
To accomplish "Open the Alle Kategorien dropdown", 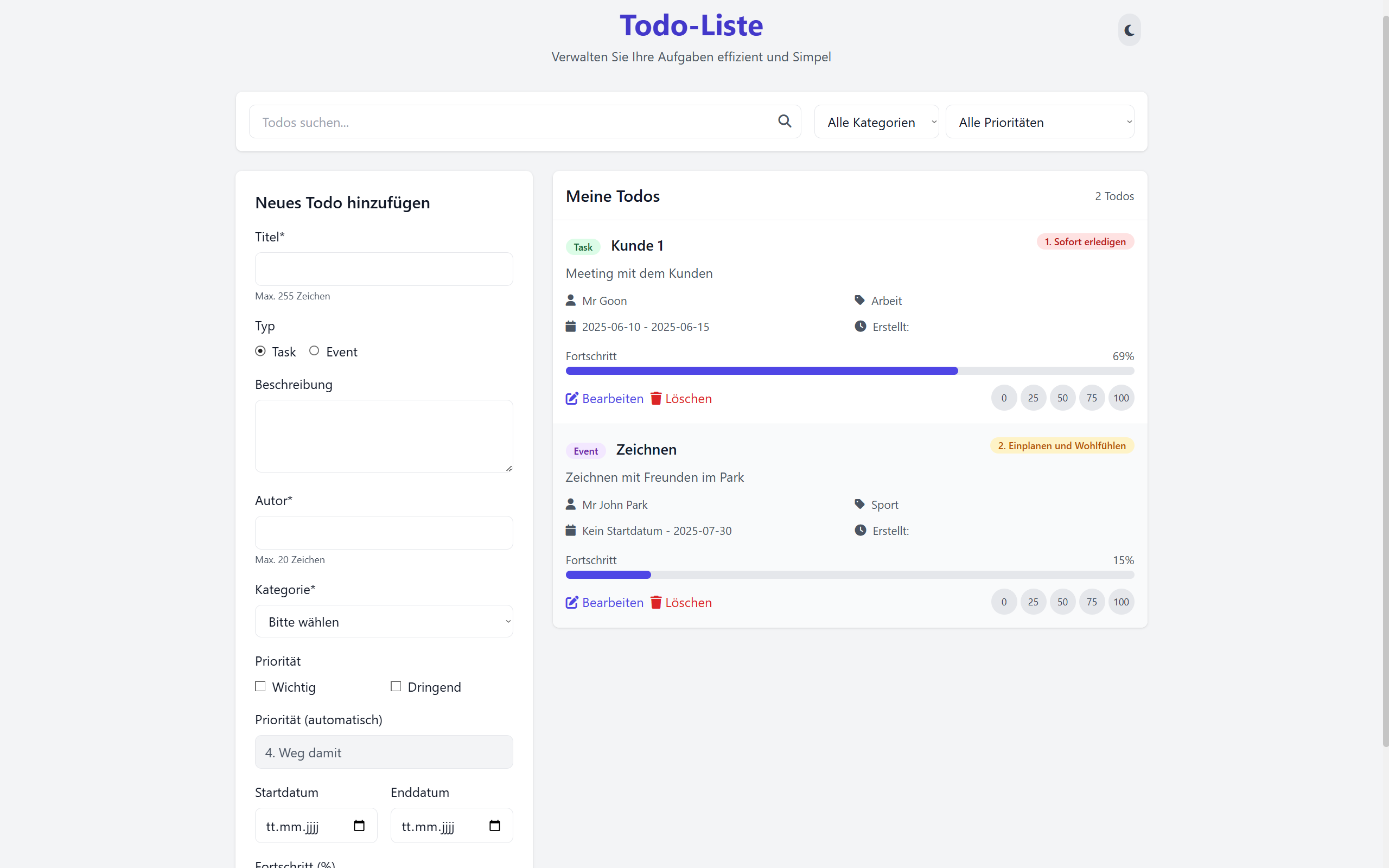I will click(876, 122).
